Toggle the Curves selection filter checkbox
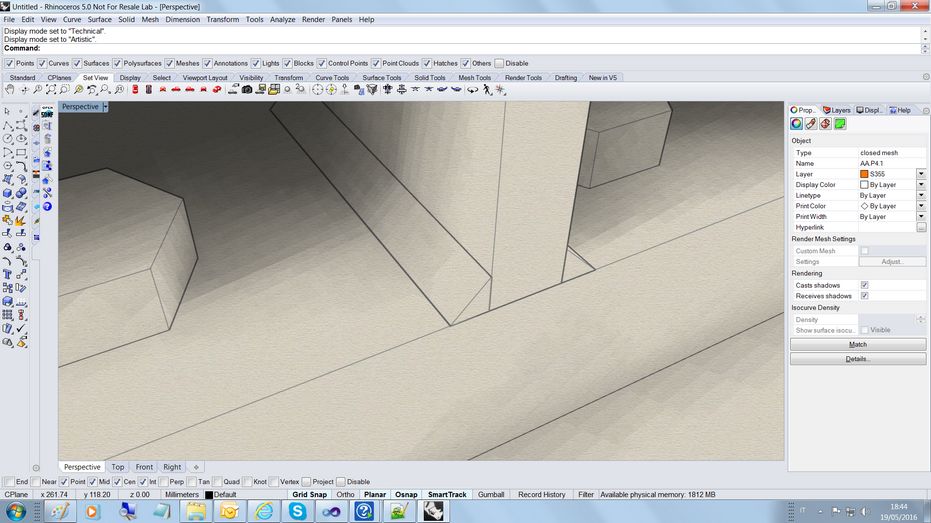 (42, 64)
